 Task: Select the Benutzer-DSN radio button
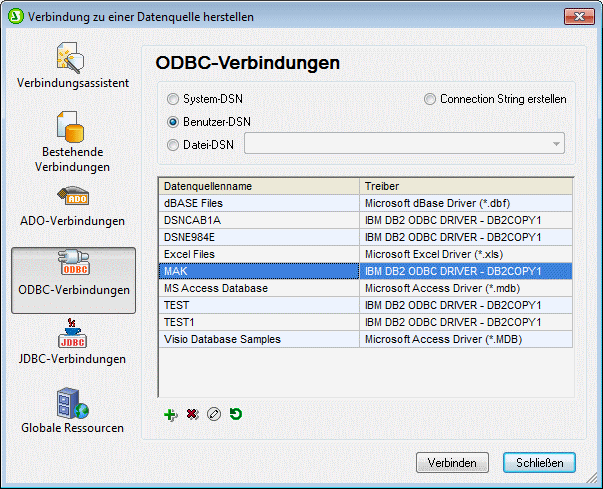coord(173,122)
